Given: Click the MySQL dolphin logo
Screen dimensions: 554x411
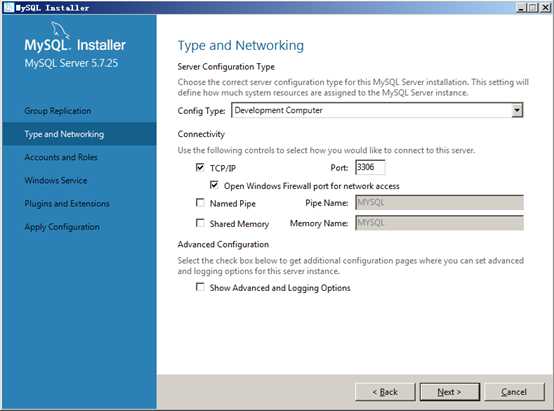Looking at the screenshot, I should click(60, 29).
